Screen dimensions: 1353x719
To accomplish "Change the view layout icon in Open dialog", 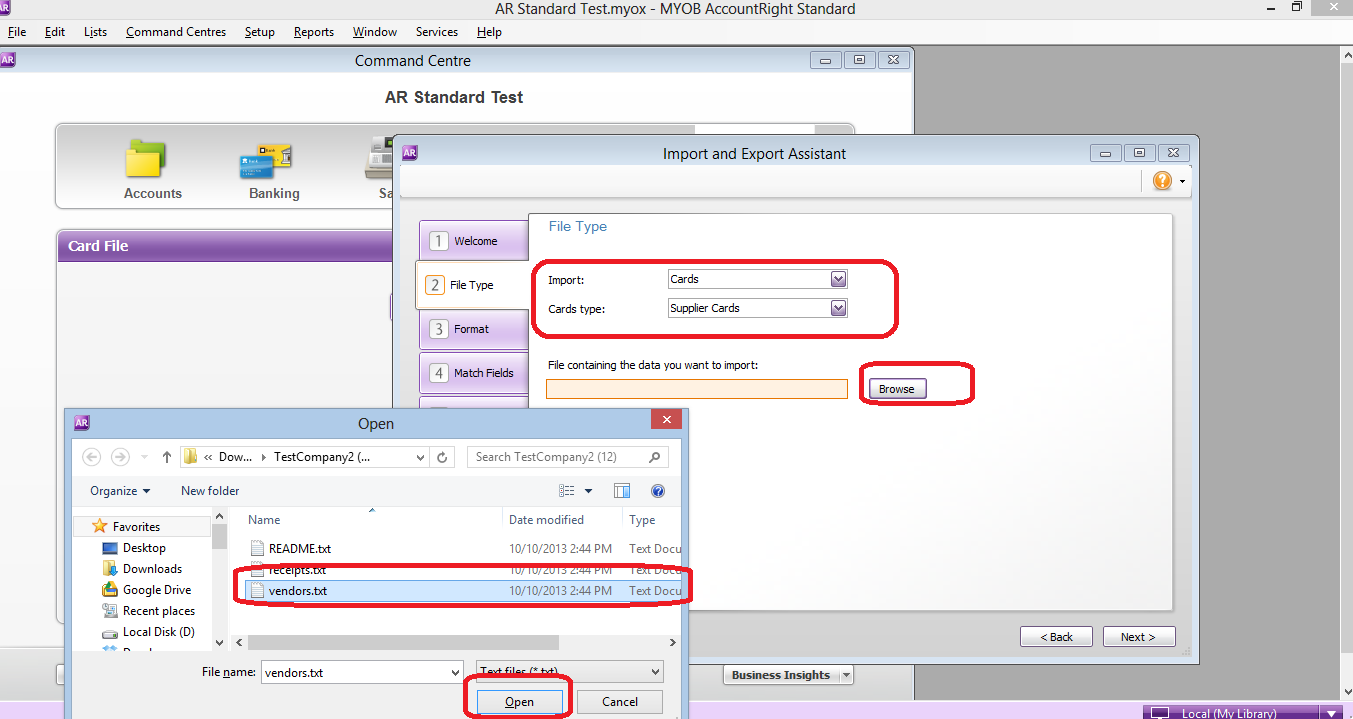I will [568, 491].
